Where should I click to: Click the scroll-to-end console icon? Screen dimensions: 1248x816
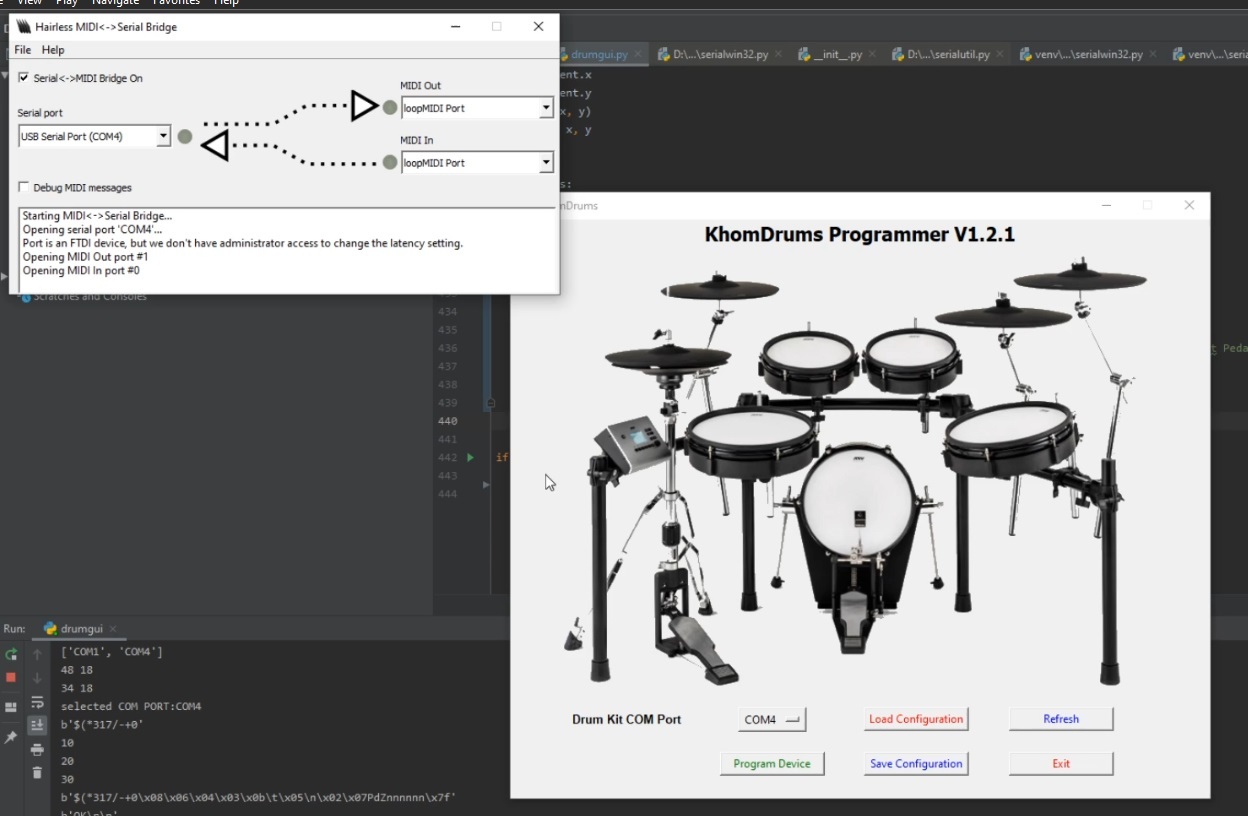[37, 725]
